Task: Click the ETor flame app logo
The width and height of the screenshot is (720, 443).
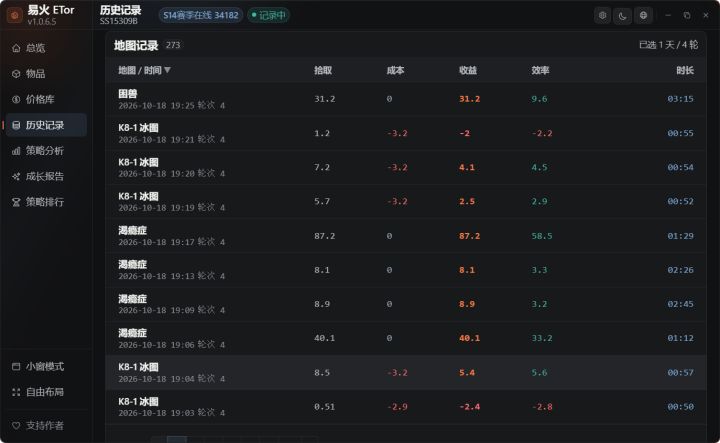Action: click(15, 15)
